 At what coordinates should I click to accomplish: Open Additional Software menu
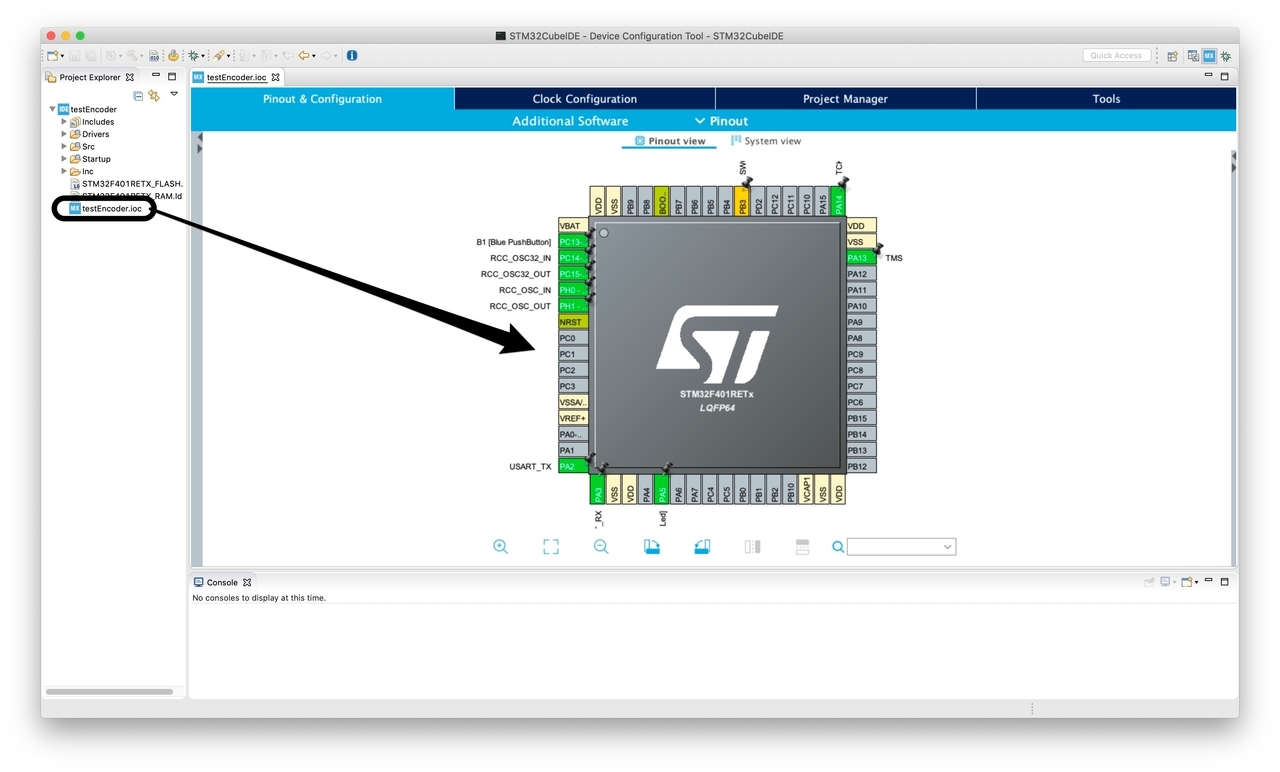tap(570, 121)
